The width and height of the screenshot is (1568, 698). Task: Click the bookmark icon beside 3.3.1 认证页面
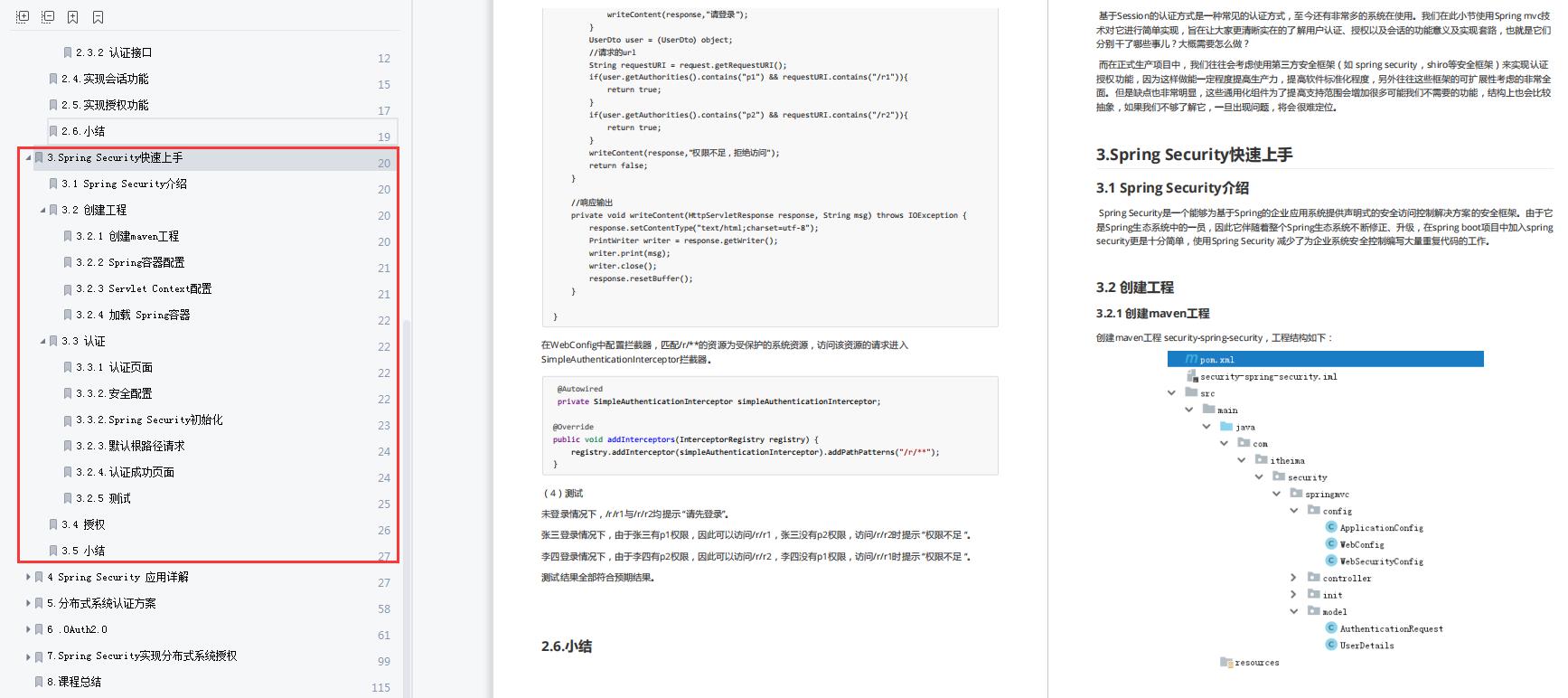pos(68,367)
